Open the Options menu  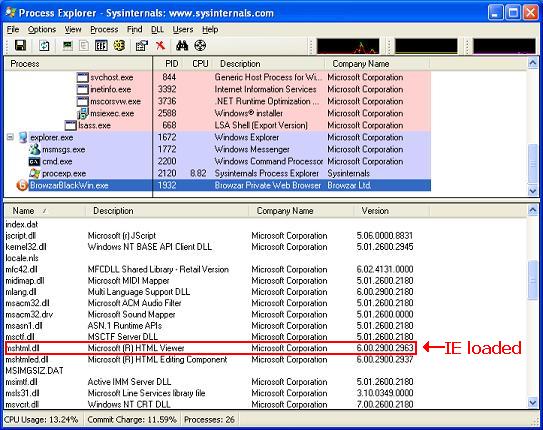(x=42, y=29)
